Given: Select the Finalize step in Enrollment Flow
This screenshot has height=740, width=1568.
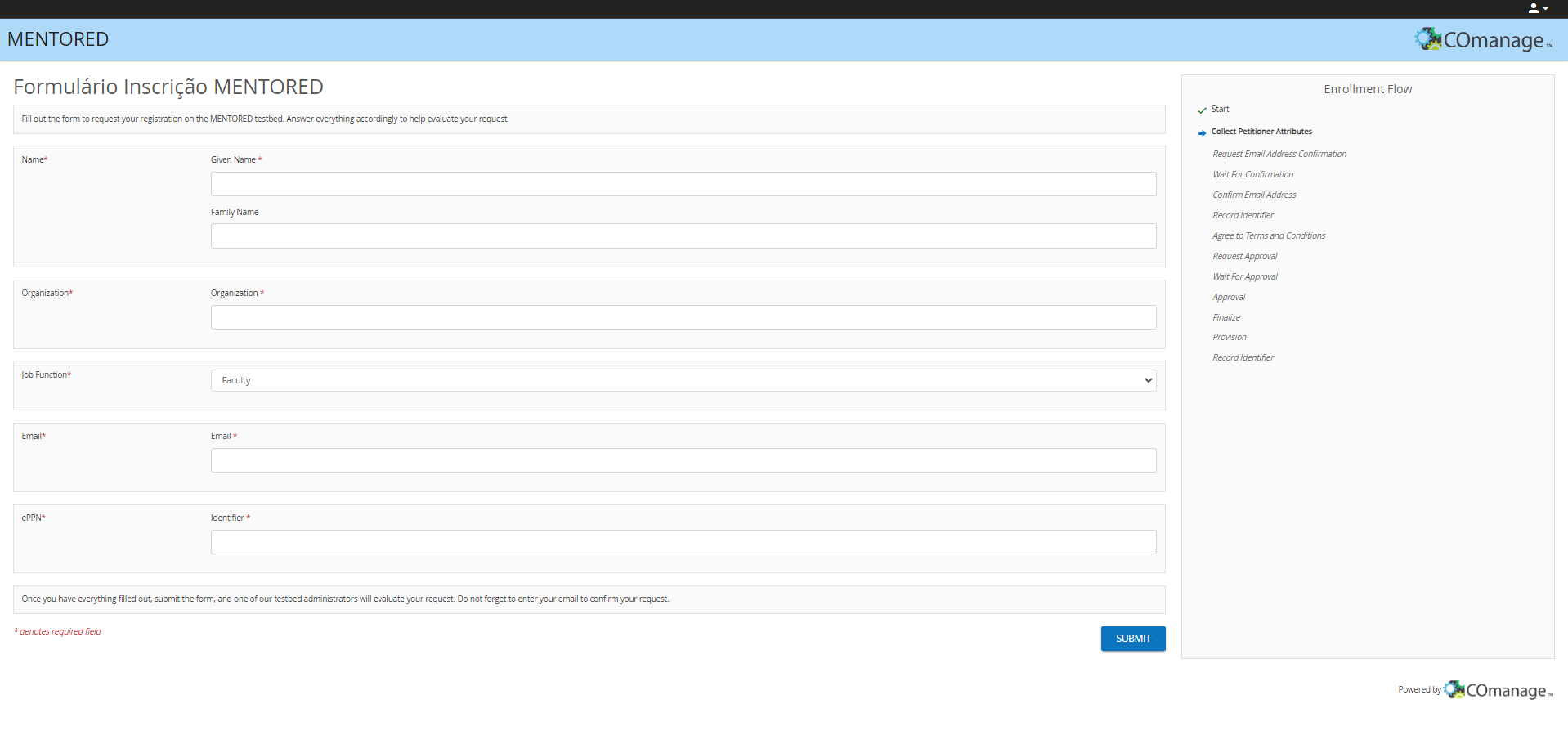Looking at the screenshot, I should pos(1226,317).
